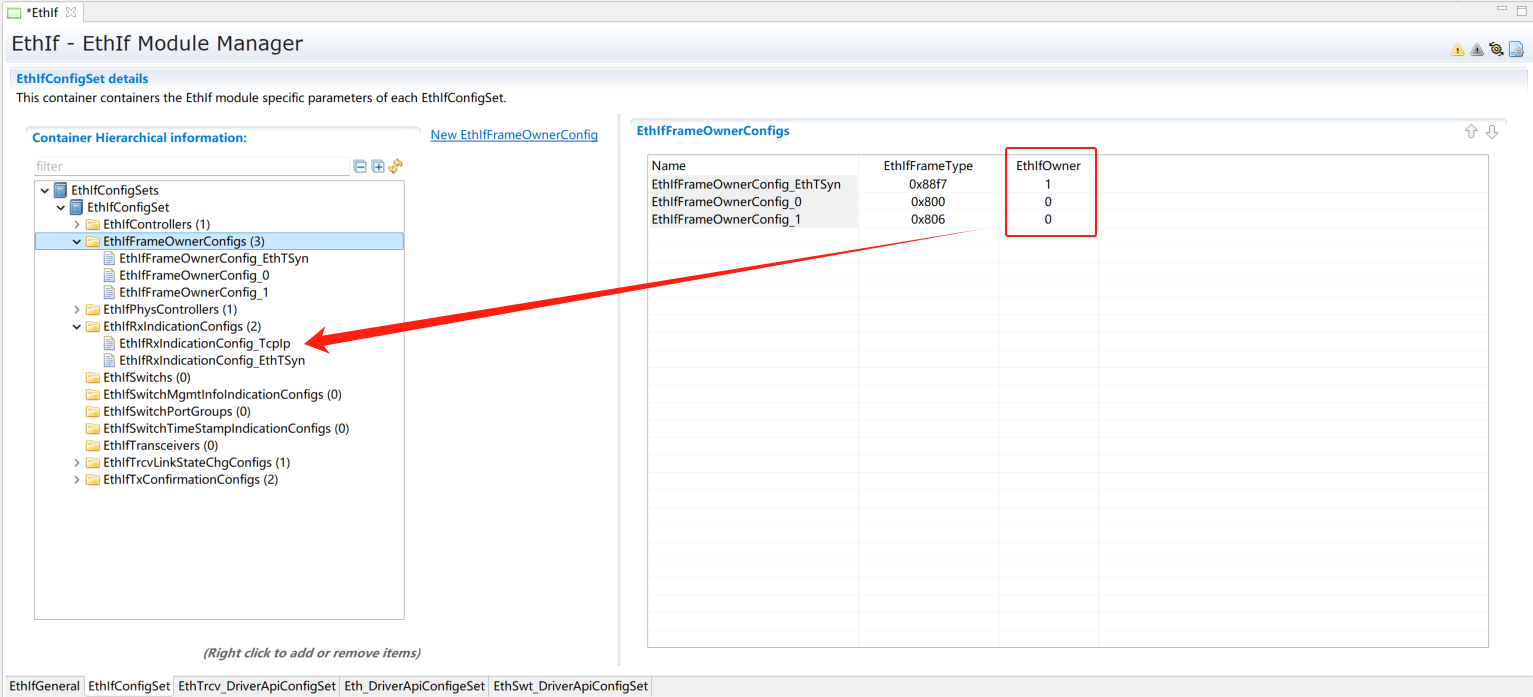
Task: Click the refresh tree icon beside filter
Action: click(x=395, y=167)
